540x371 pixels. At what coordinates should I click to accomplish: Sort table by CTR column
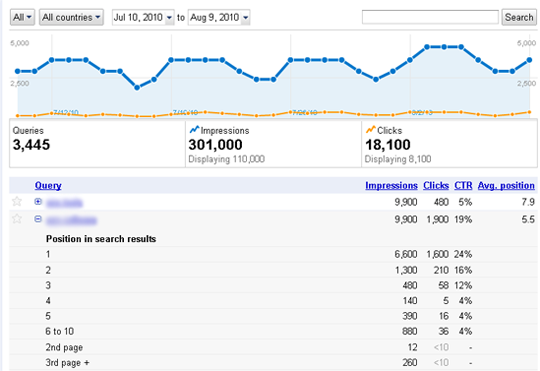coord(463,185)
